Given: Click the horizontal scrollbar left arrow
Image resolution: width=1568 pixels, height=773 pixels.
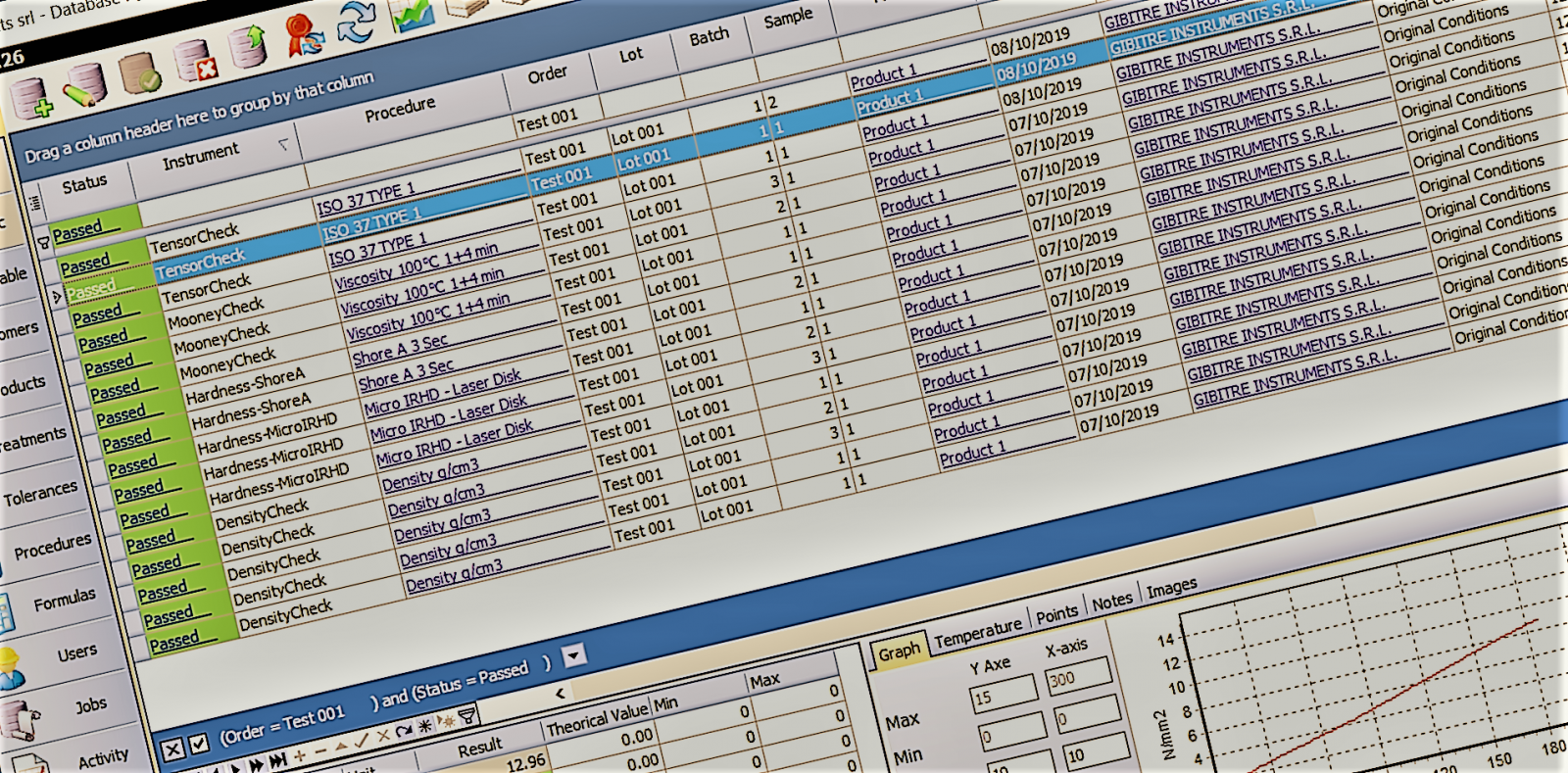Looking at the screenshot, I should [561, 693].
